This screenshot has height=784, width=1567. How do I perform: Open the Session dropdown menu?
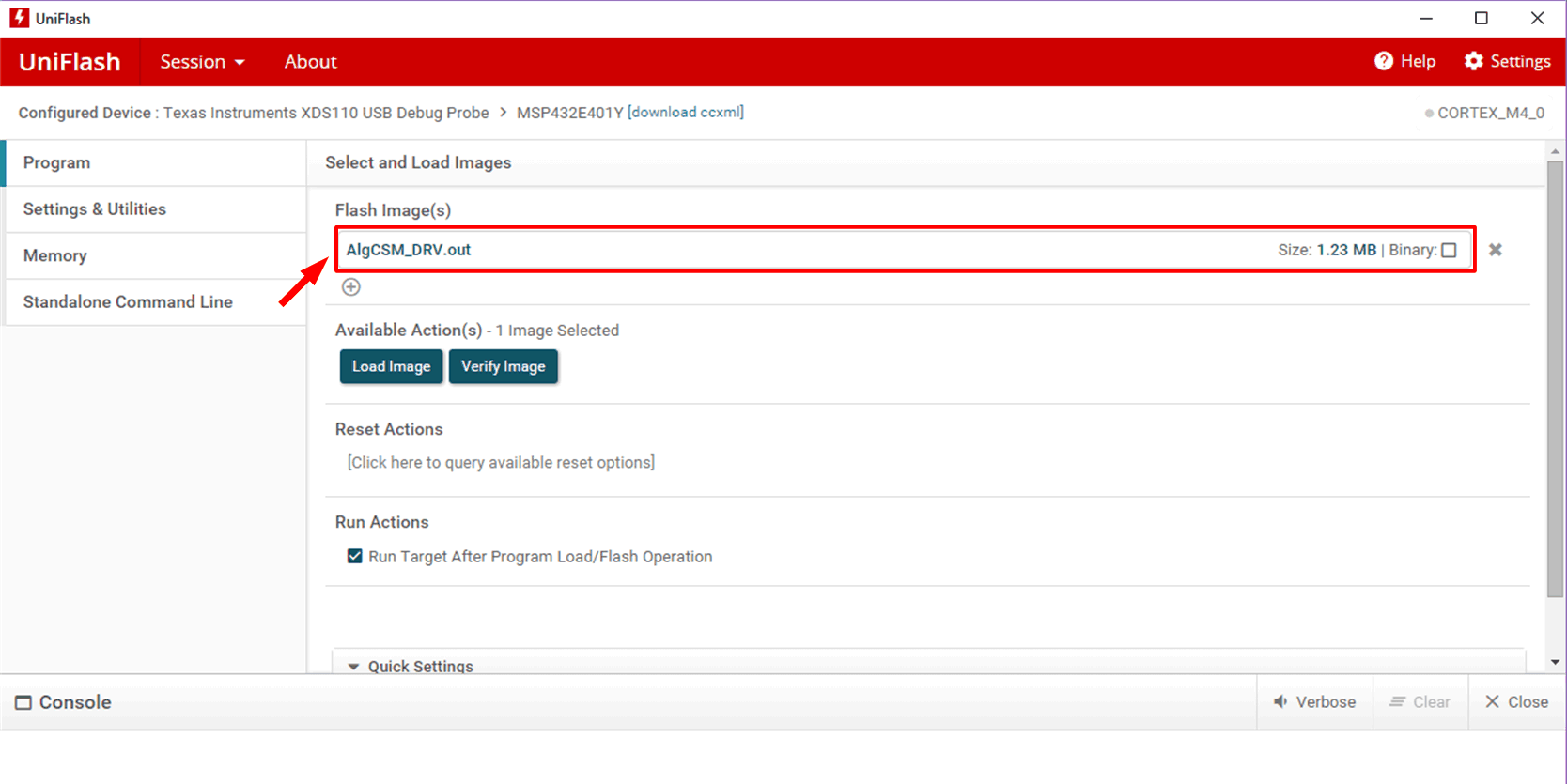(x=202, y=62)
